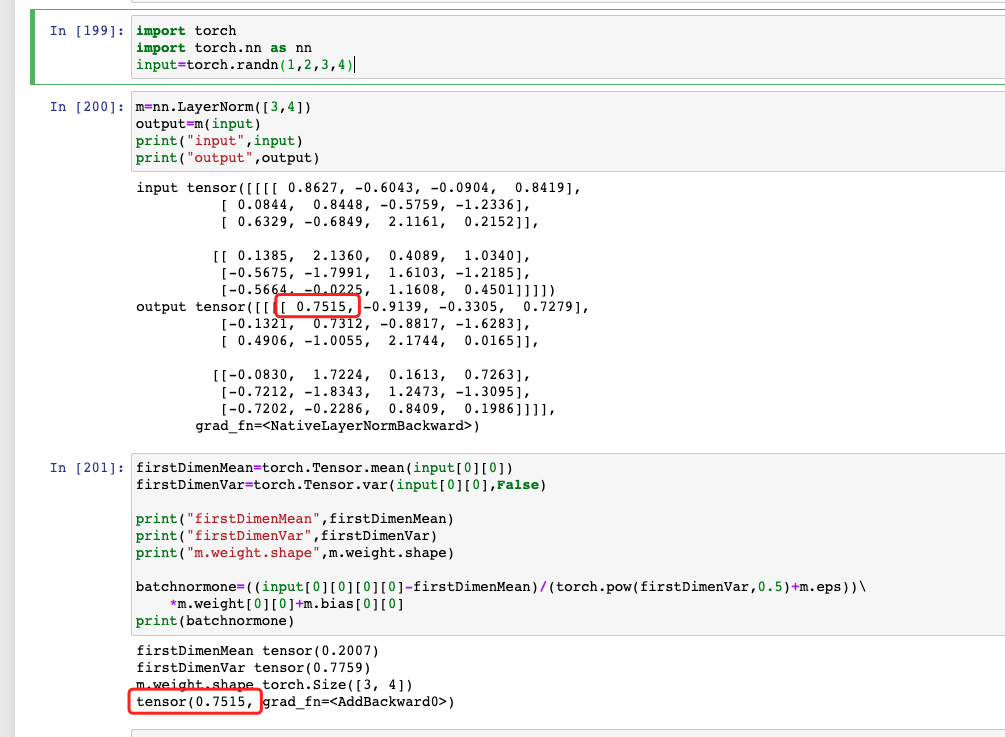Click the 'input tensor' first output row

pos(360,187)
